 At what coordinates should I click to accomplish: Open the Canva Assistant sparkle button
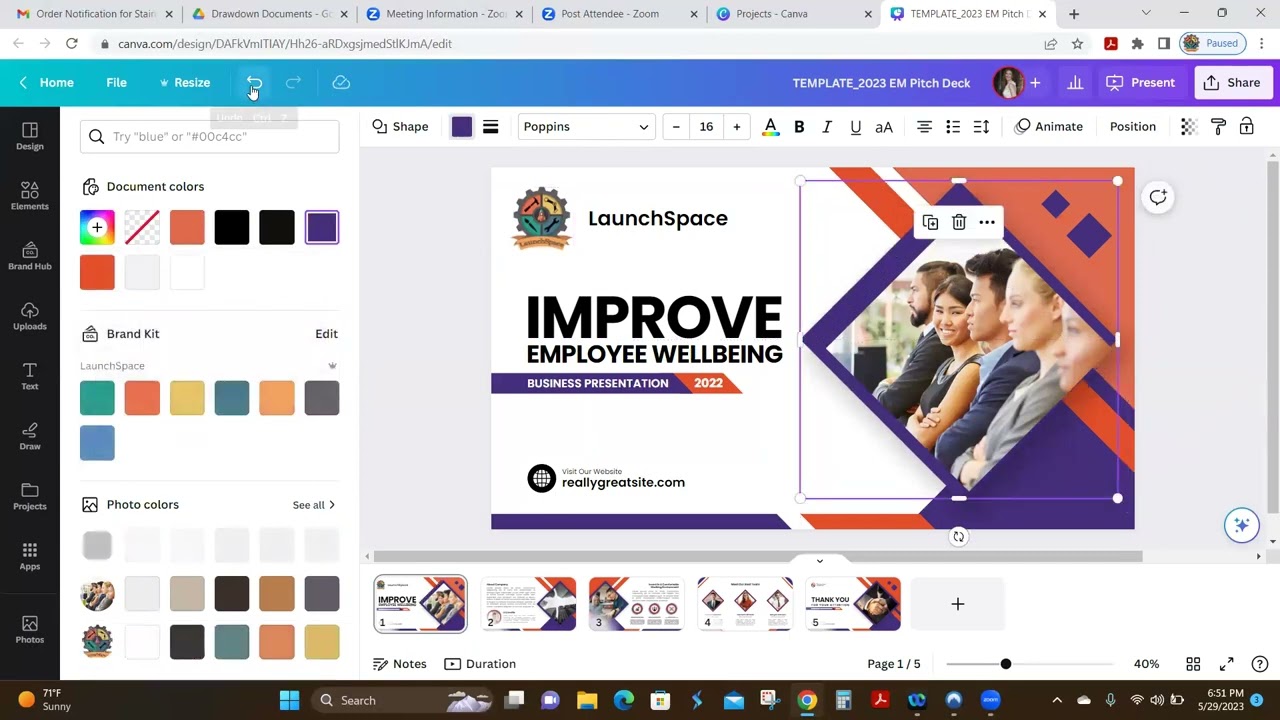pyautogui.click(x=1242, y=525)
